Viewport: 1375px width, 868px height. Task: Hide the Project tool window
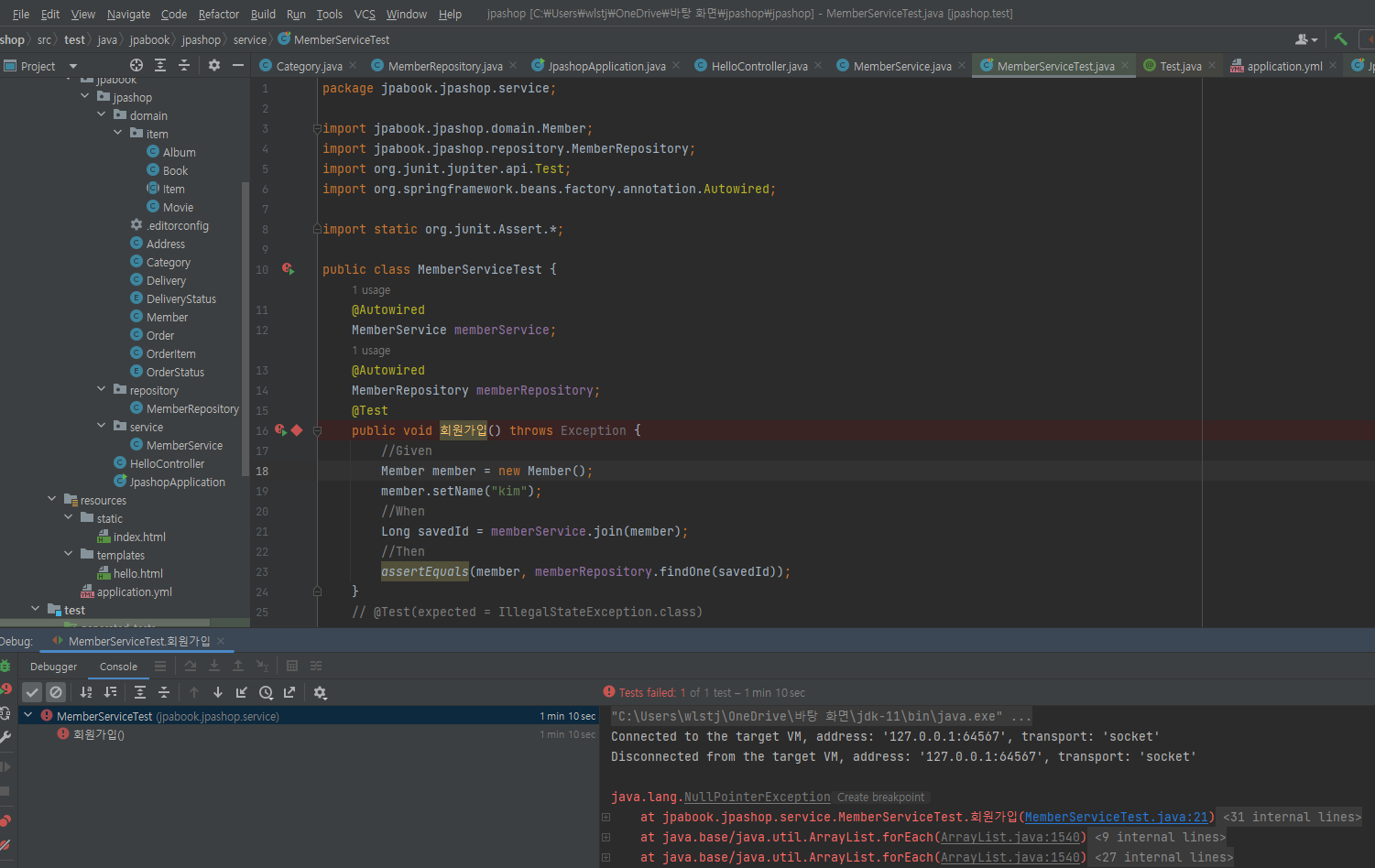coord(238,65)
